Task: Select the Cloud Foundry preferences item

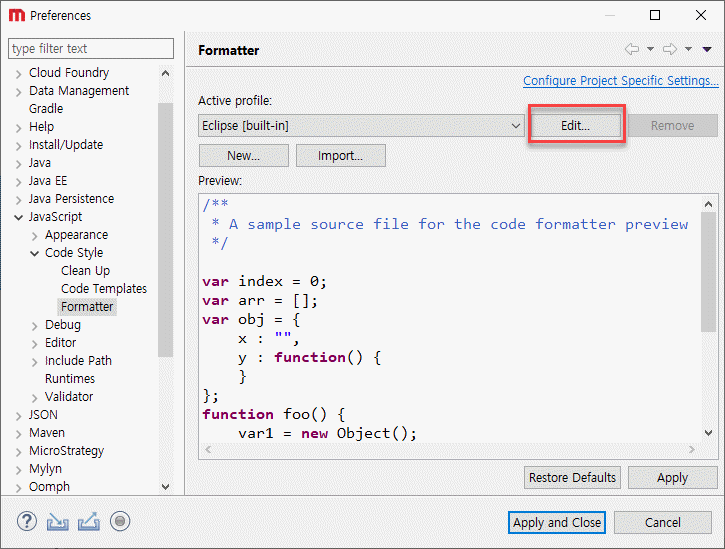Action: (69, 73)
